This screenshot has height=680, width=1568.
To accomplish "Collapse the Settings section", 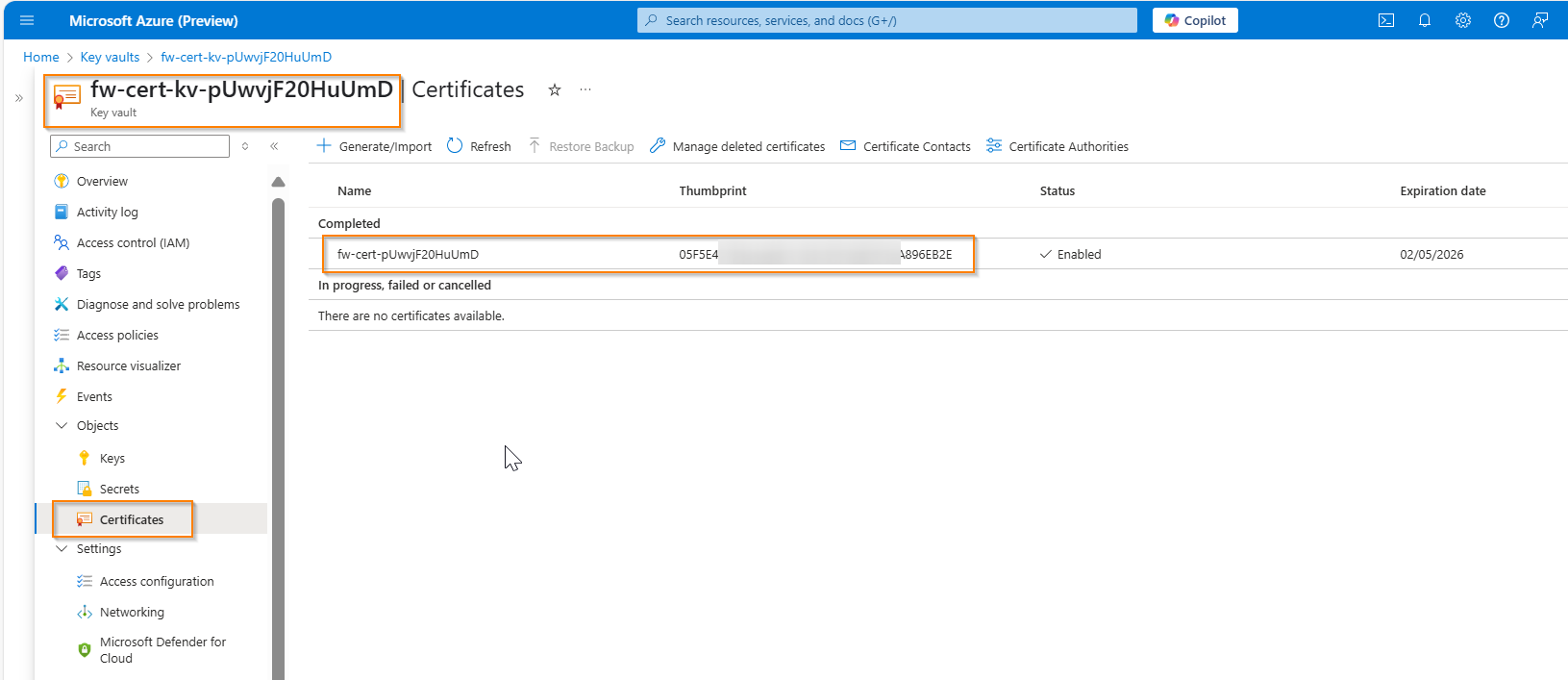I will 62,548.
